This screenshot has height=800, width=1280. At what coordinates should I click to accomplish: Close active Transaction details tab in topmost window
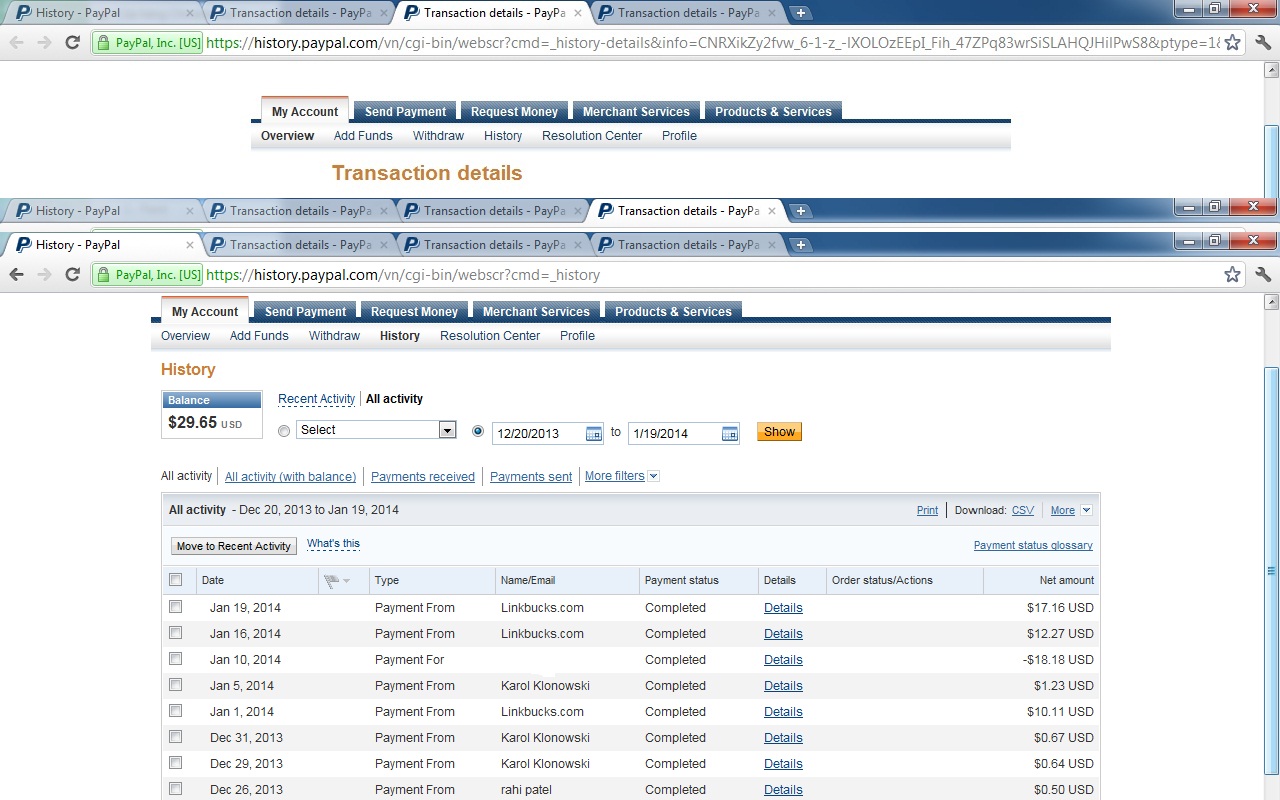click(578, 13)
